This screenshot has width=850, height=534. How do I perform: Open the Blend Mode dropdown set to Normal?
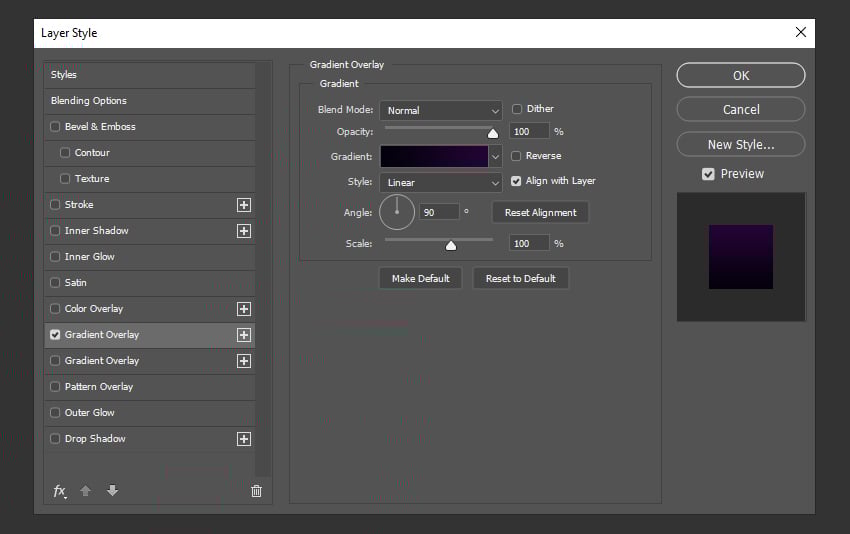click(x=441, y=111)
